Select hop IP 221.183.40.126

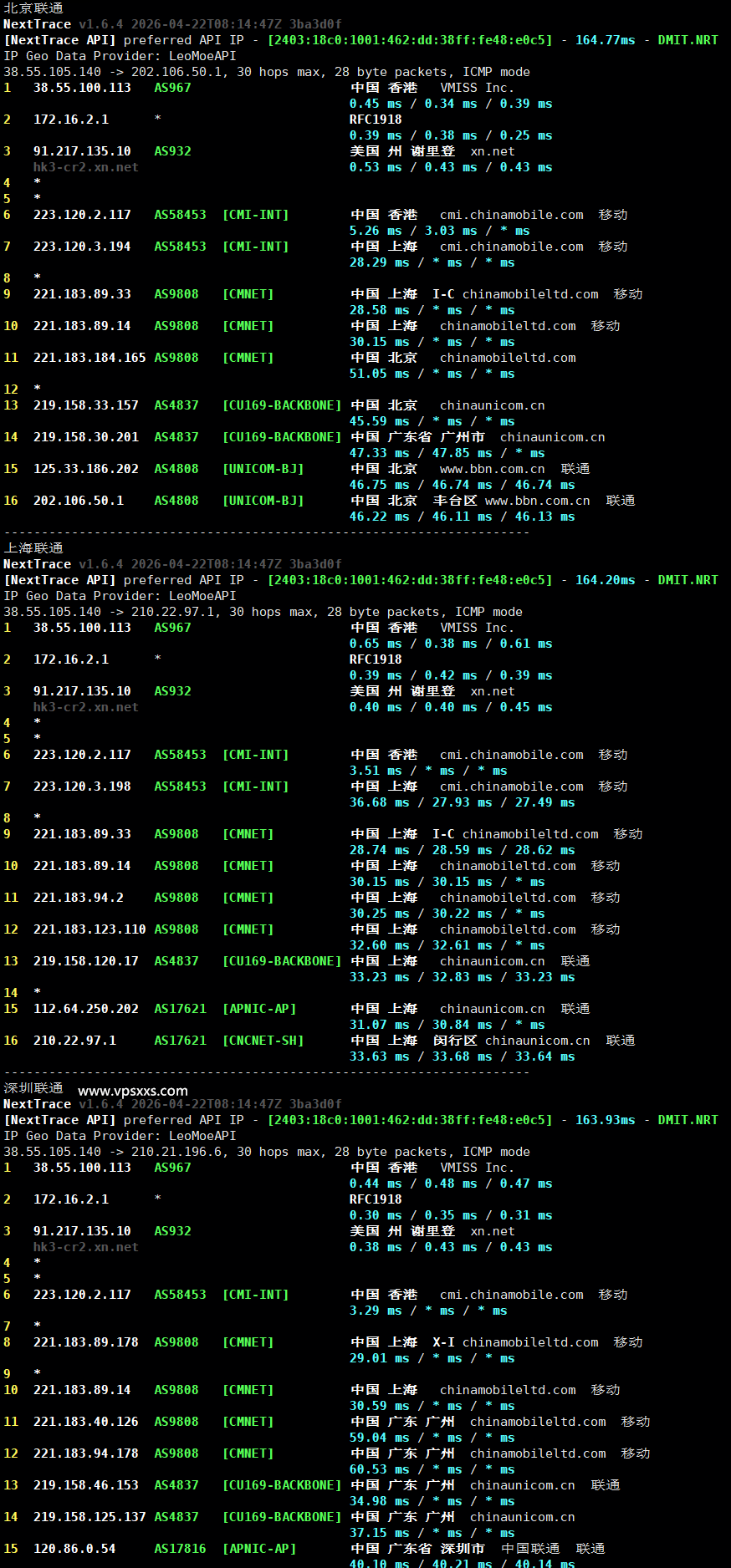[86, 1422]
